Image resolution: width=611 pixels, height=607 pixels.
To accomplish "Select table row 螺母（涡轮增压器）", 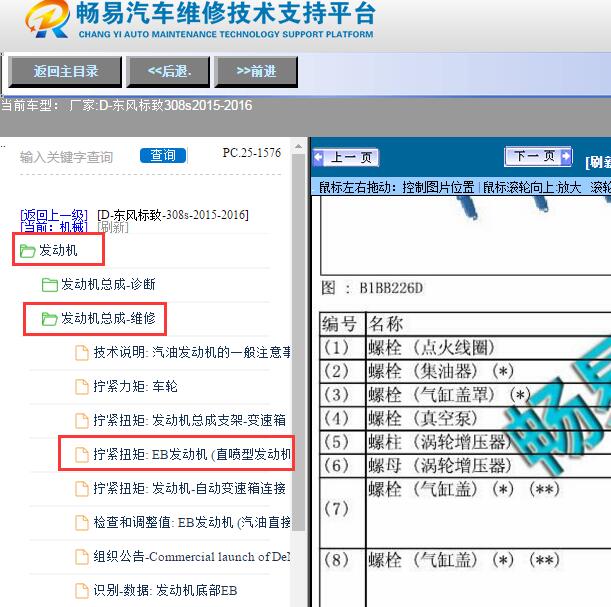I will coord(465,466).
